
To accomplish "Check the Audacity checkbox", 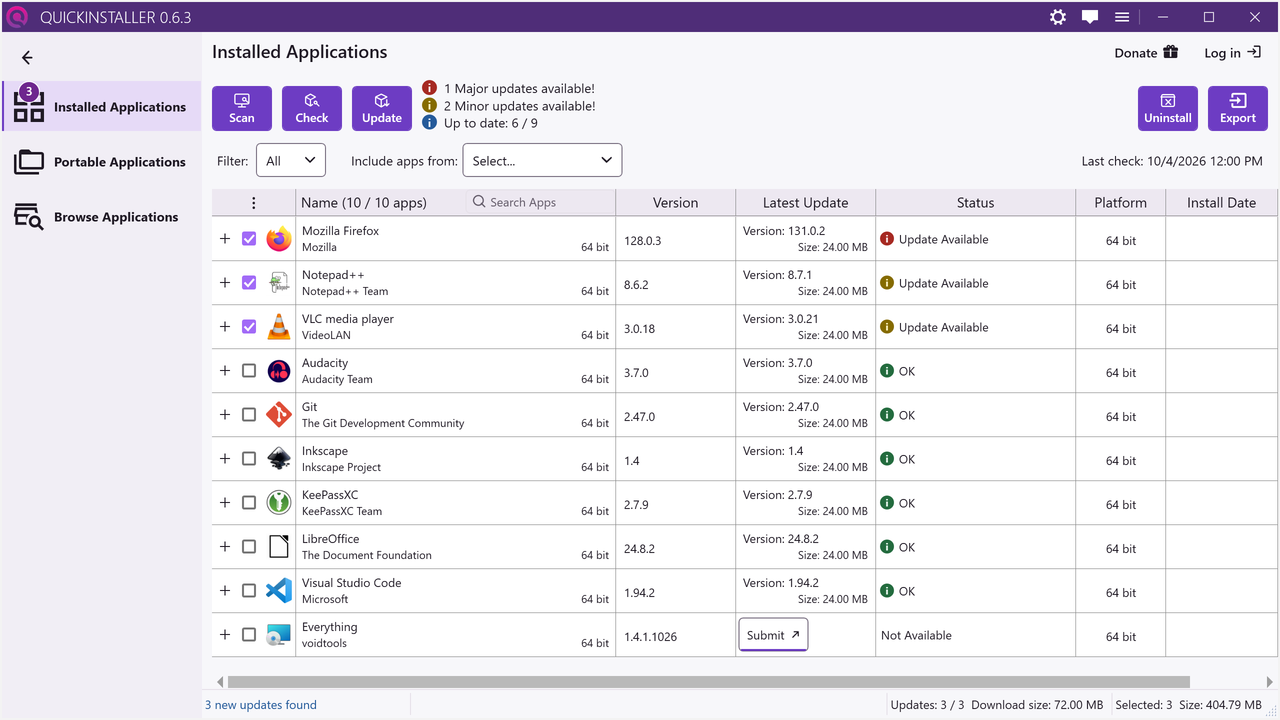I will click(x=249, y=371).
